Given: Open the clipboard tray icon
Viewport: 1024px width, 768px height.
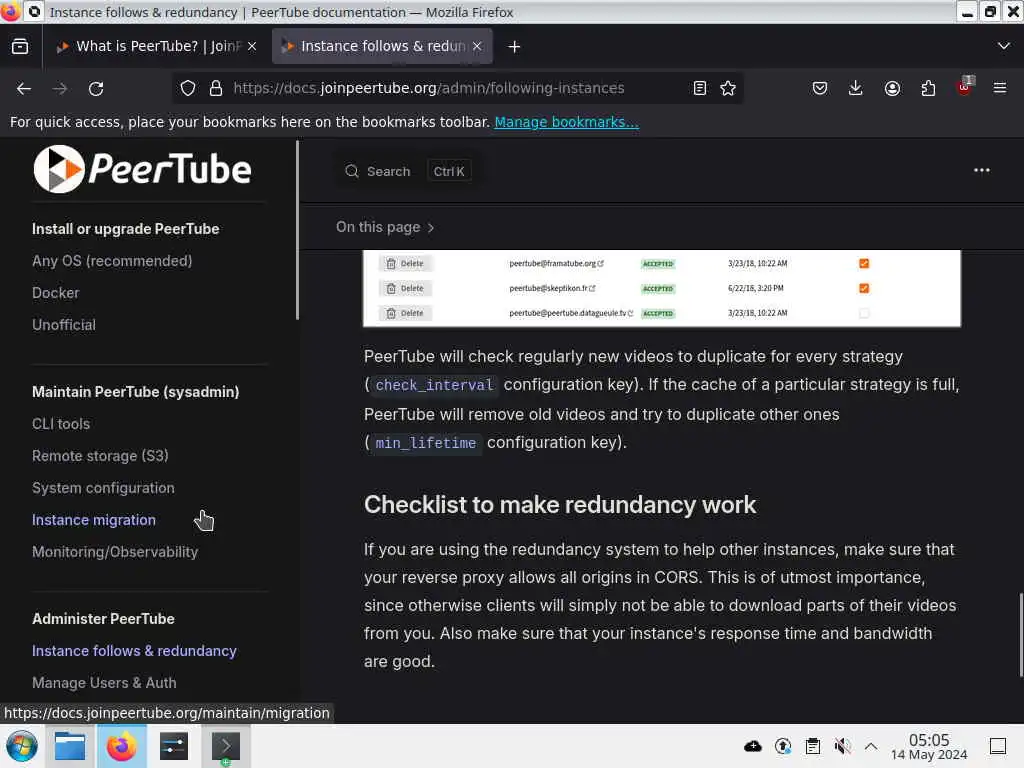Looking at the screenshot, I should [813, 746].
